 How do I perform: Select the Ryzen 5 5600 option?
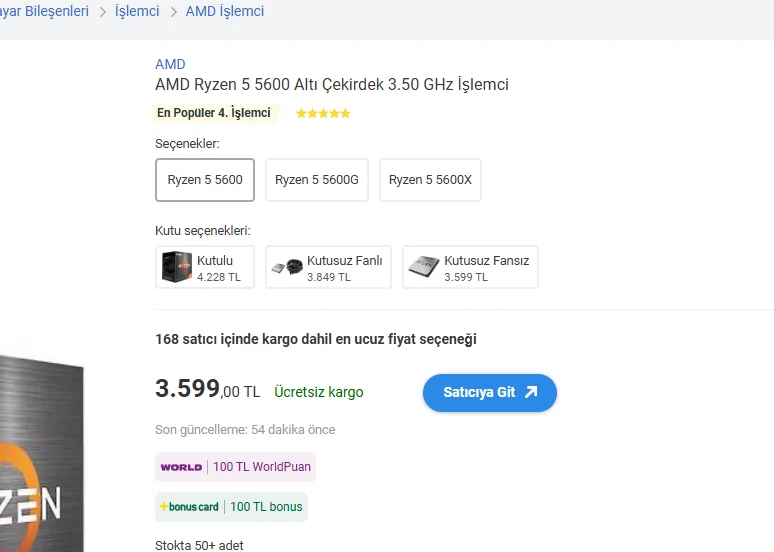[x=205, y=180]
